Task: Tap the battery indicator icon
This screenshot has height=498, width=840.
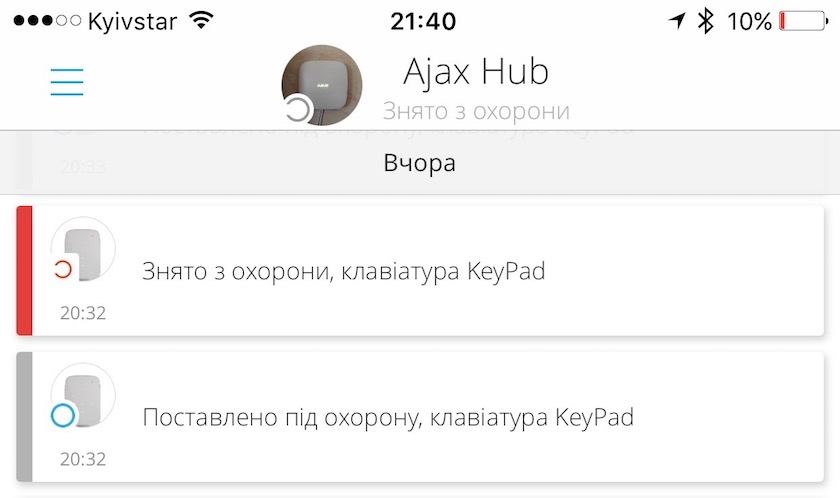Action: pyautogui.click(x=804, y=21)
